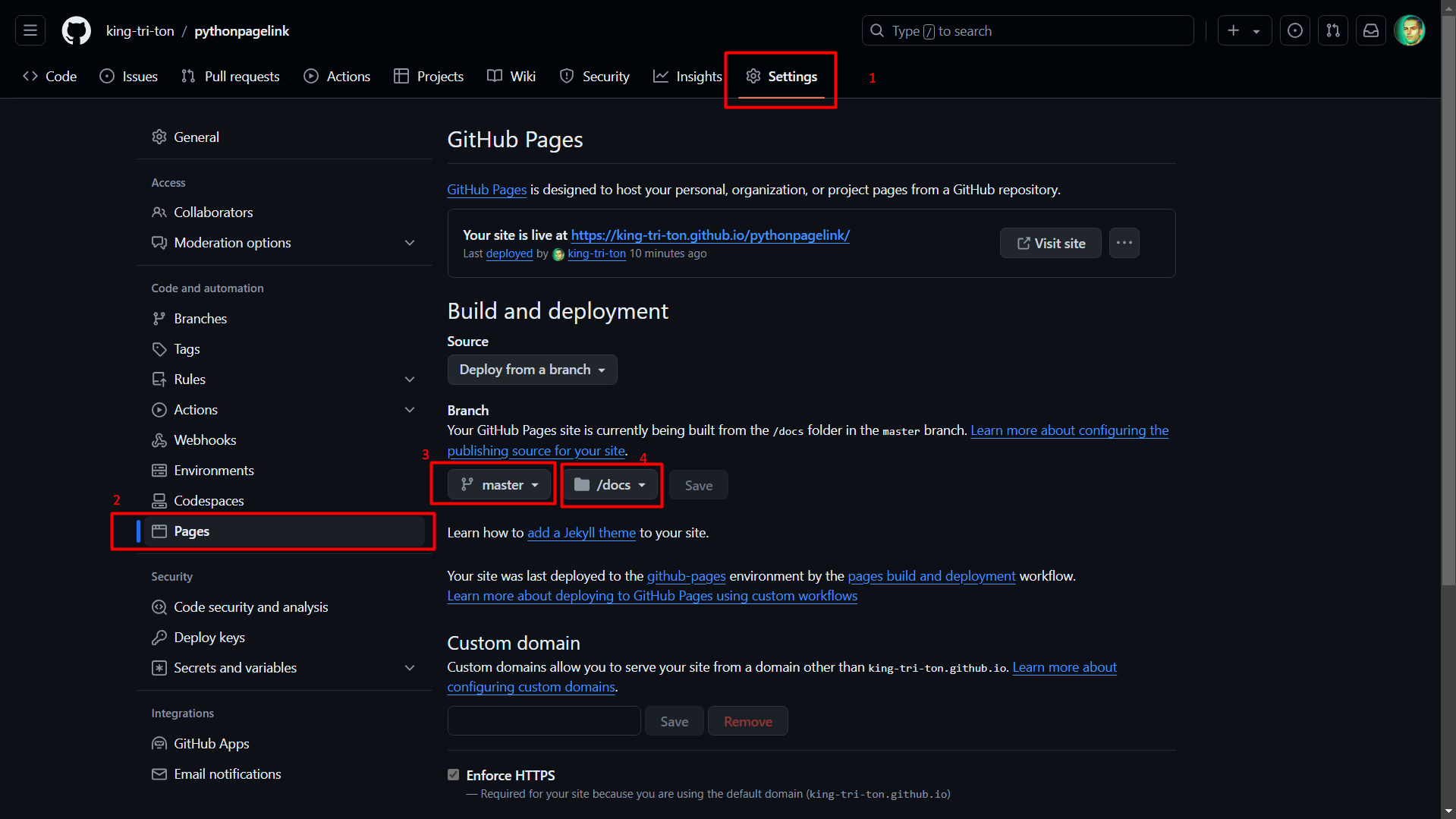Open the pages build and deployment link
The height and width of the screenshot is (819, 1456).
point(932,576)
